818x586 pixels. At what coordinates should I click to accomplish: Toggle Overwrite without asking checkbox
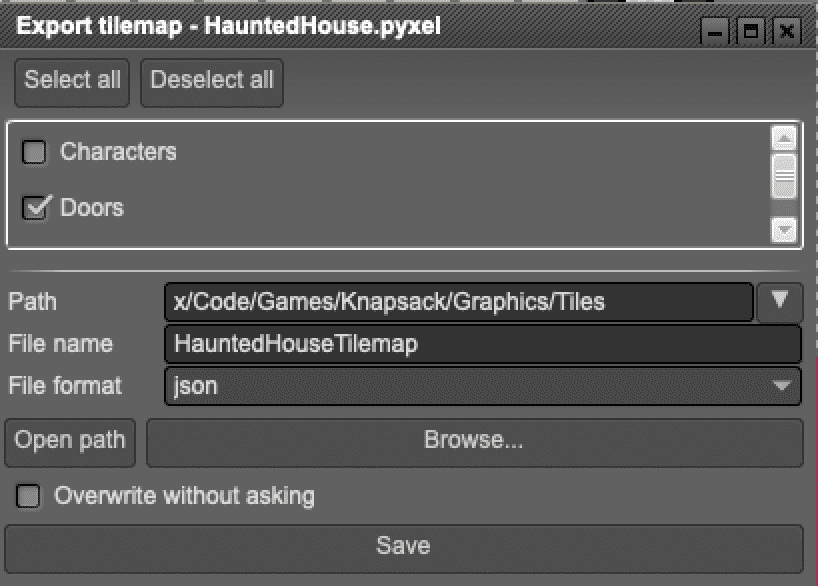coord(29,496)
